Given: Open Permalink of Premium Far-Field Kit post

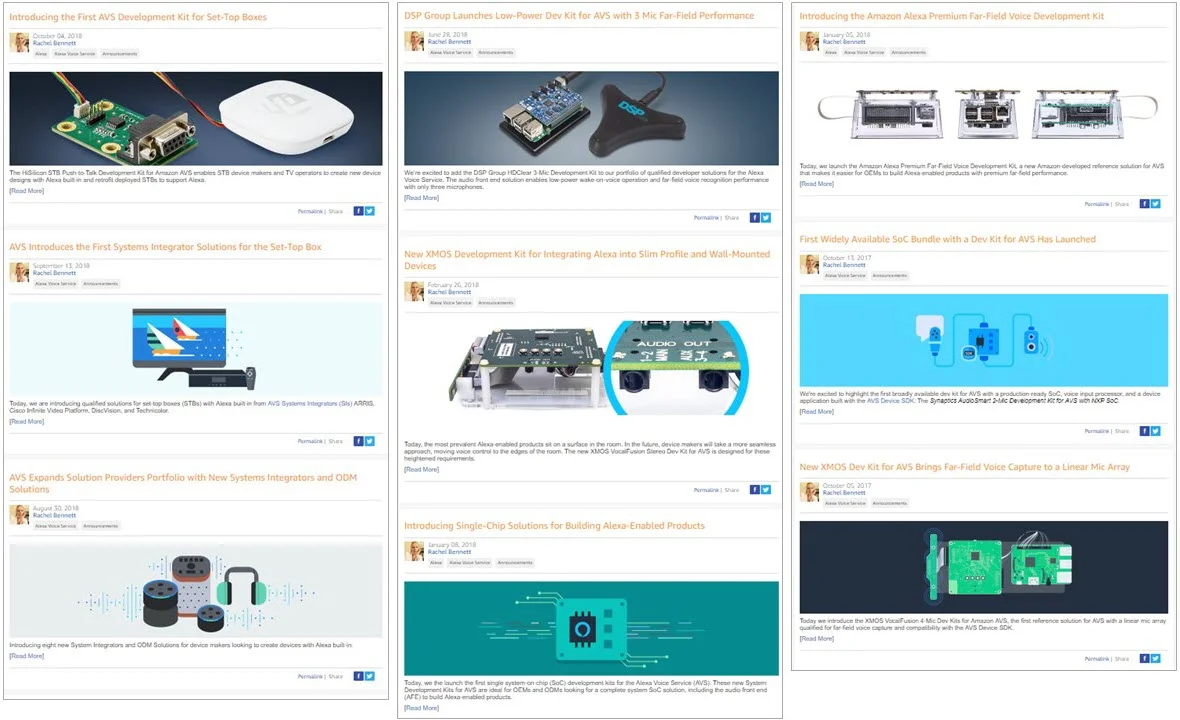Looking at the screenshot, I should pos(1096,204).
